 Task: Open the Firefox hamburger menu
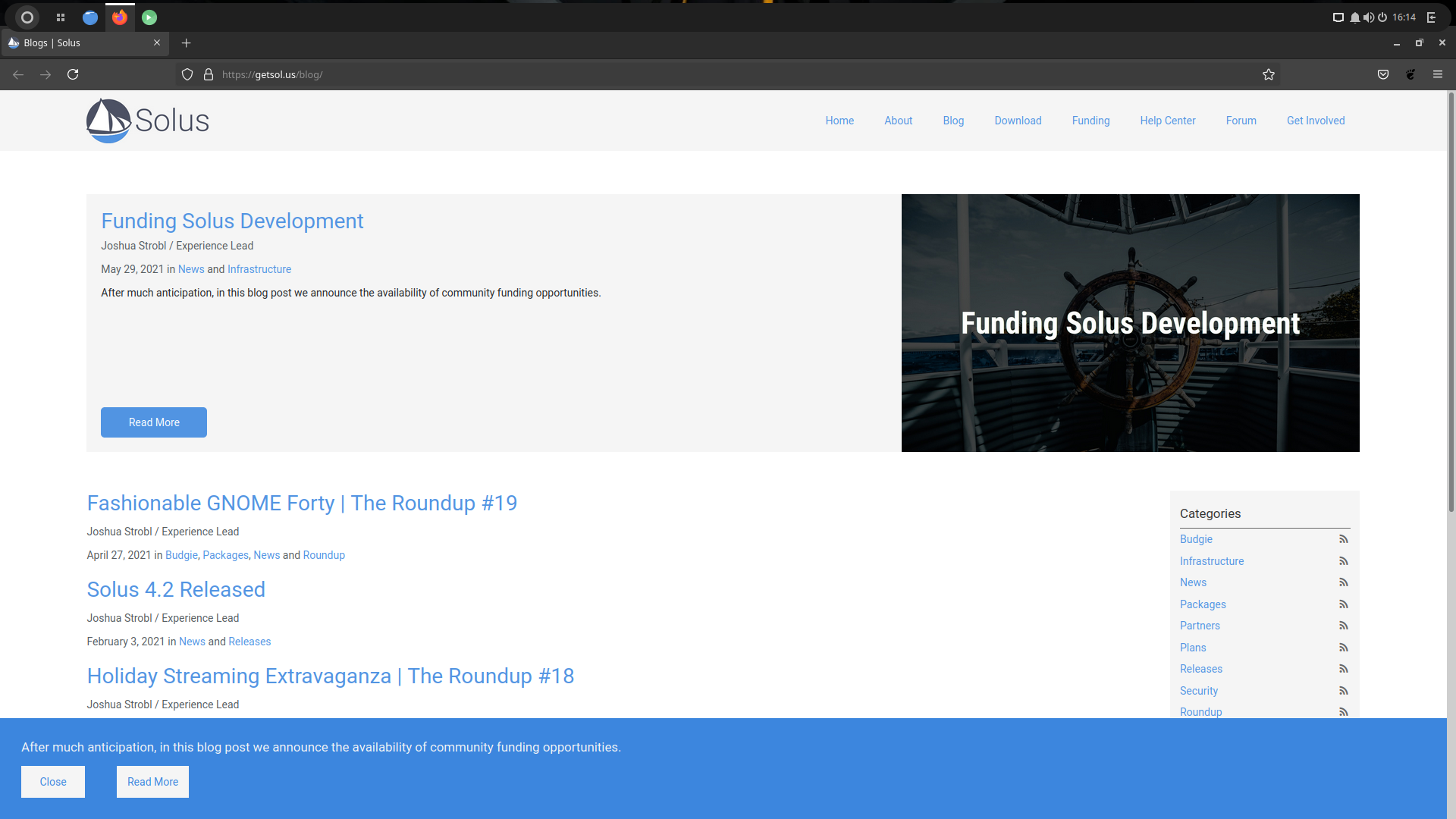(1438, 74)
